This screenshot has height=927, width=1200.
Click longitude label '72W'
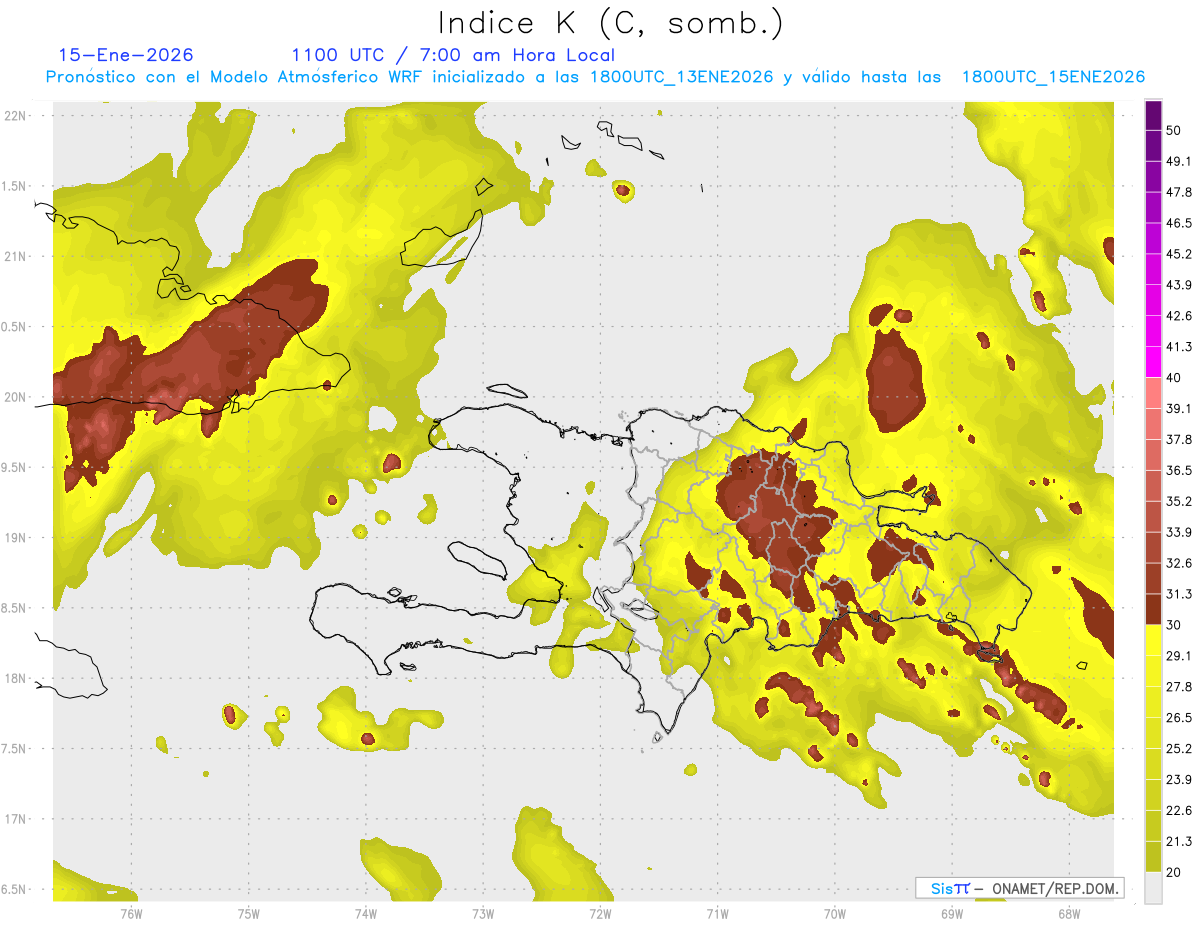[x=600, y=913]
